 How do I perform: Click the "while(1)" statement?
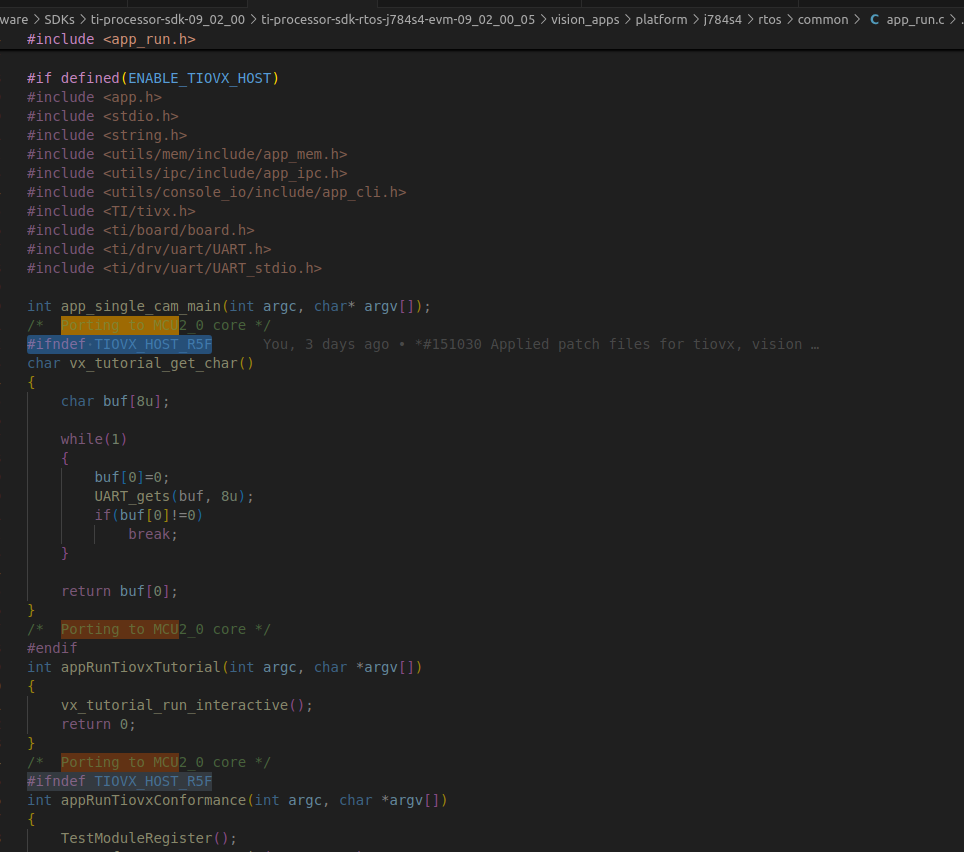[94, 440]
